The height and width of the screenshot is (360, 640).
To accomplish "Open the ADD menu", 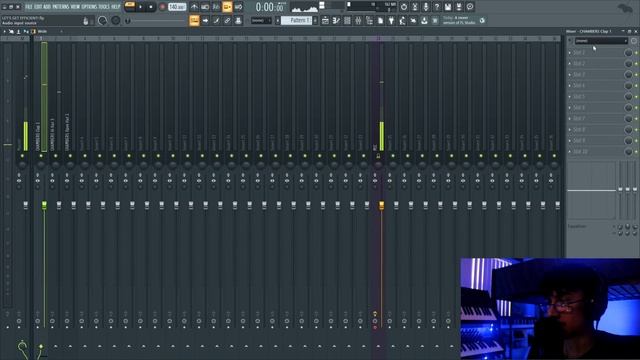I will pyautogui.click(x=47, y=7).
